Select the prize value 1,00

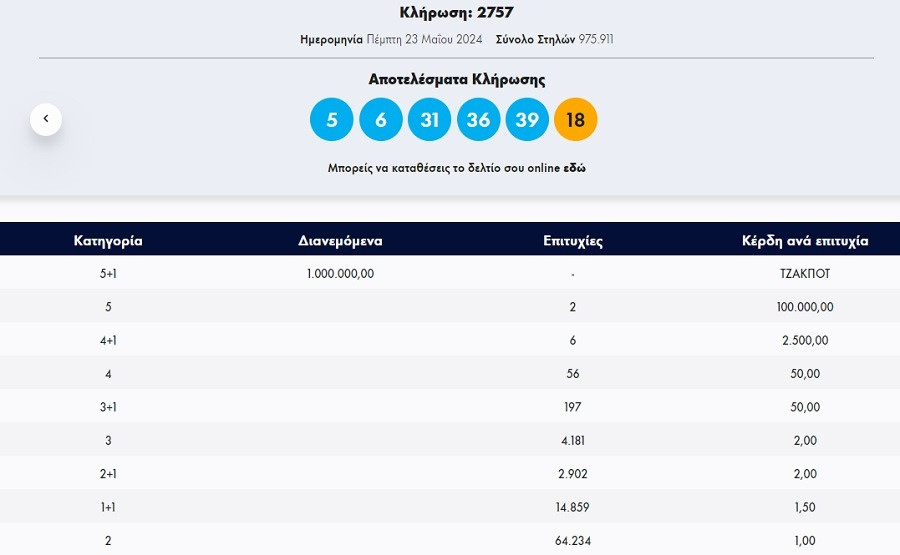coord(805,541)
